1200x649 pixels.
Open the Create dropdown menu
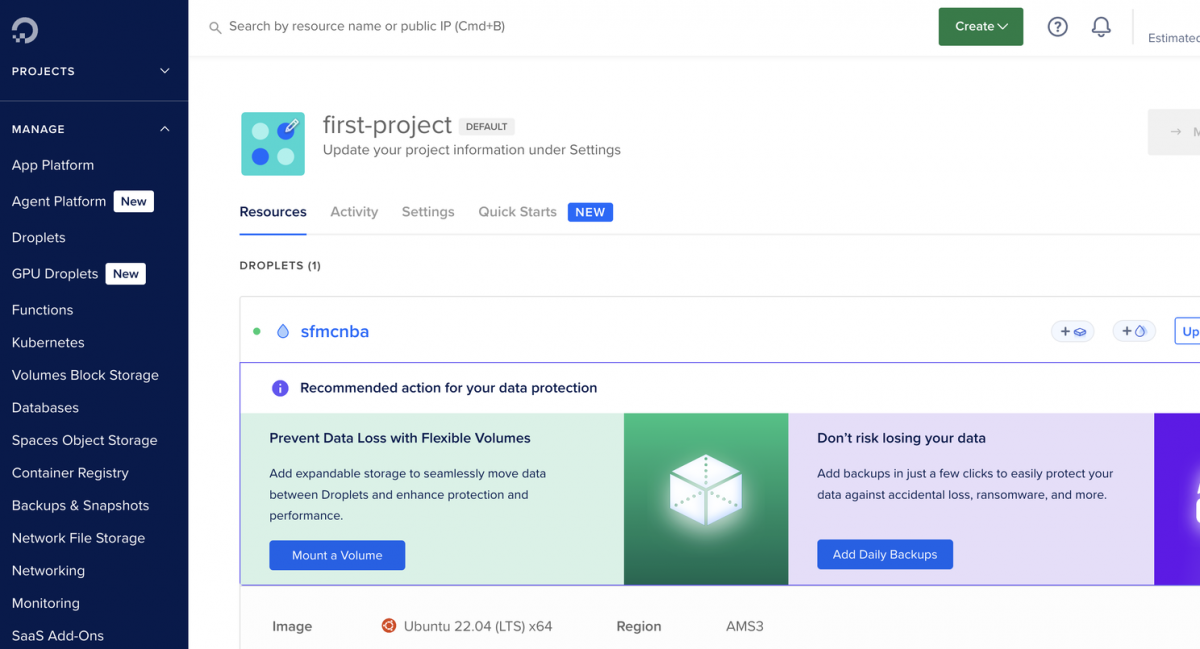coord(980,27)
